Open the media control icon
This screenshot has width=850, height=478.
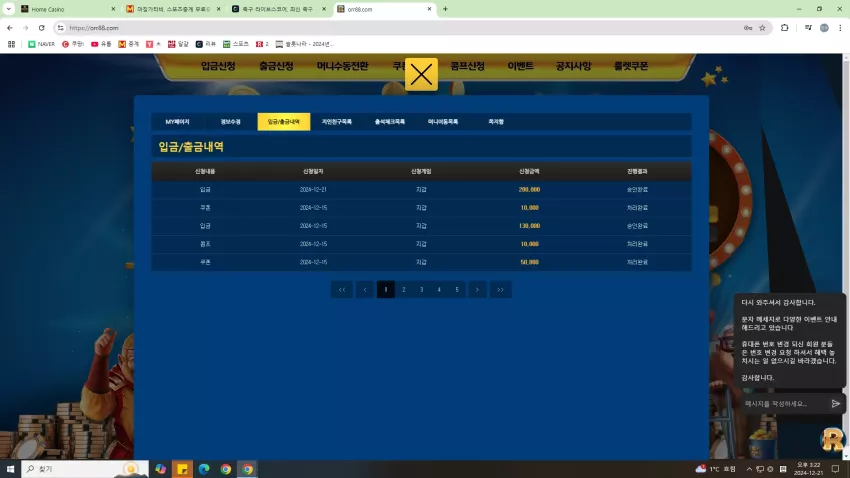808,28
